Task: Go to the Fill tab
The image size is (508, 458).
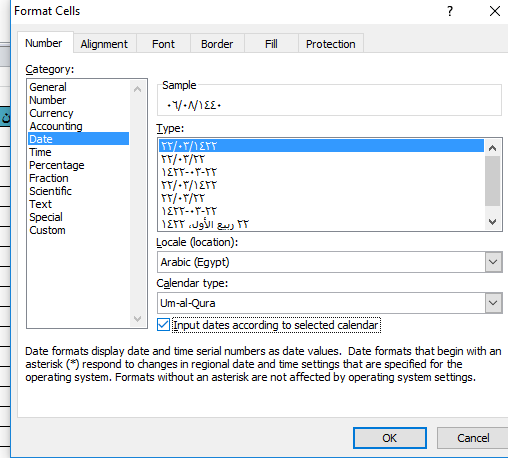Action: [x=271, y=44]
